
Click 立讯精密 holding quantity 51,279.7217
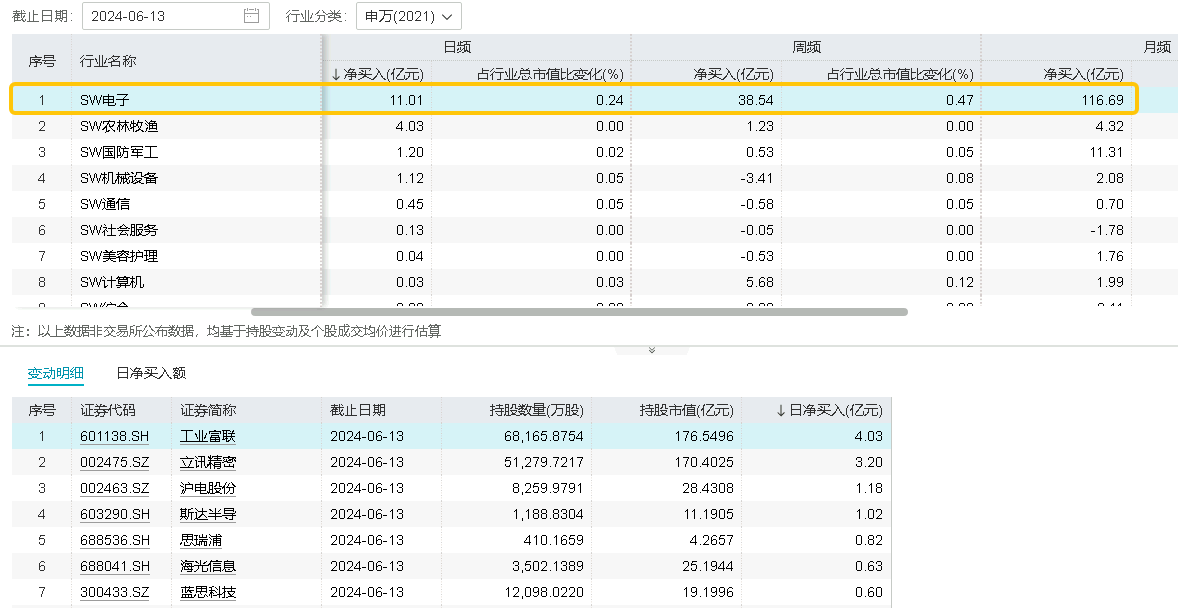[544, 462]
